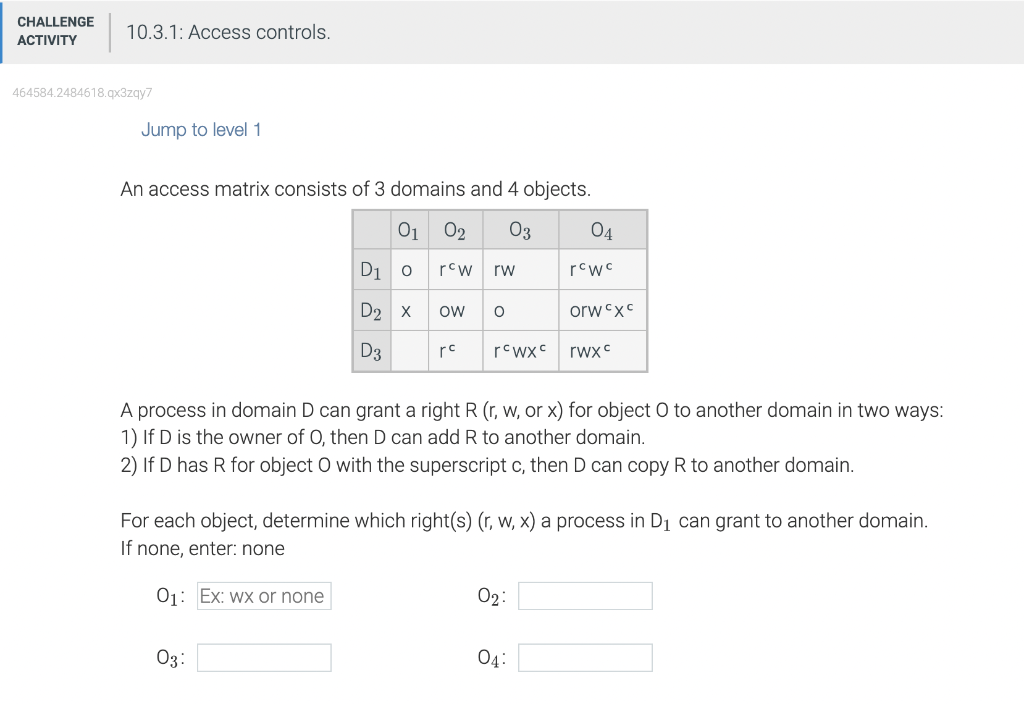Select the cell containing rcw for D1 O2
Screen dimensions: 1024x704
454,269
